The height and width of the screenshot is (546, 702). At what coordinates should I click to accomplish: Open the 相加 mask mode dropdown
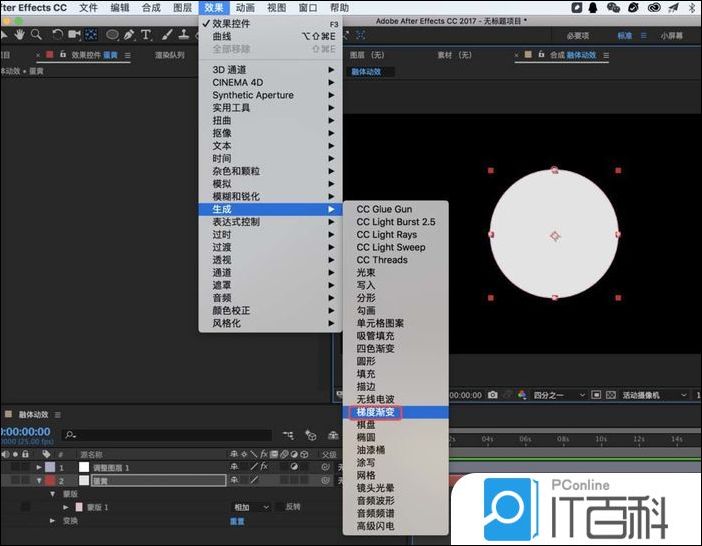coord(251,507)
